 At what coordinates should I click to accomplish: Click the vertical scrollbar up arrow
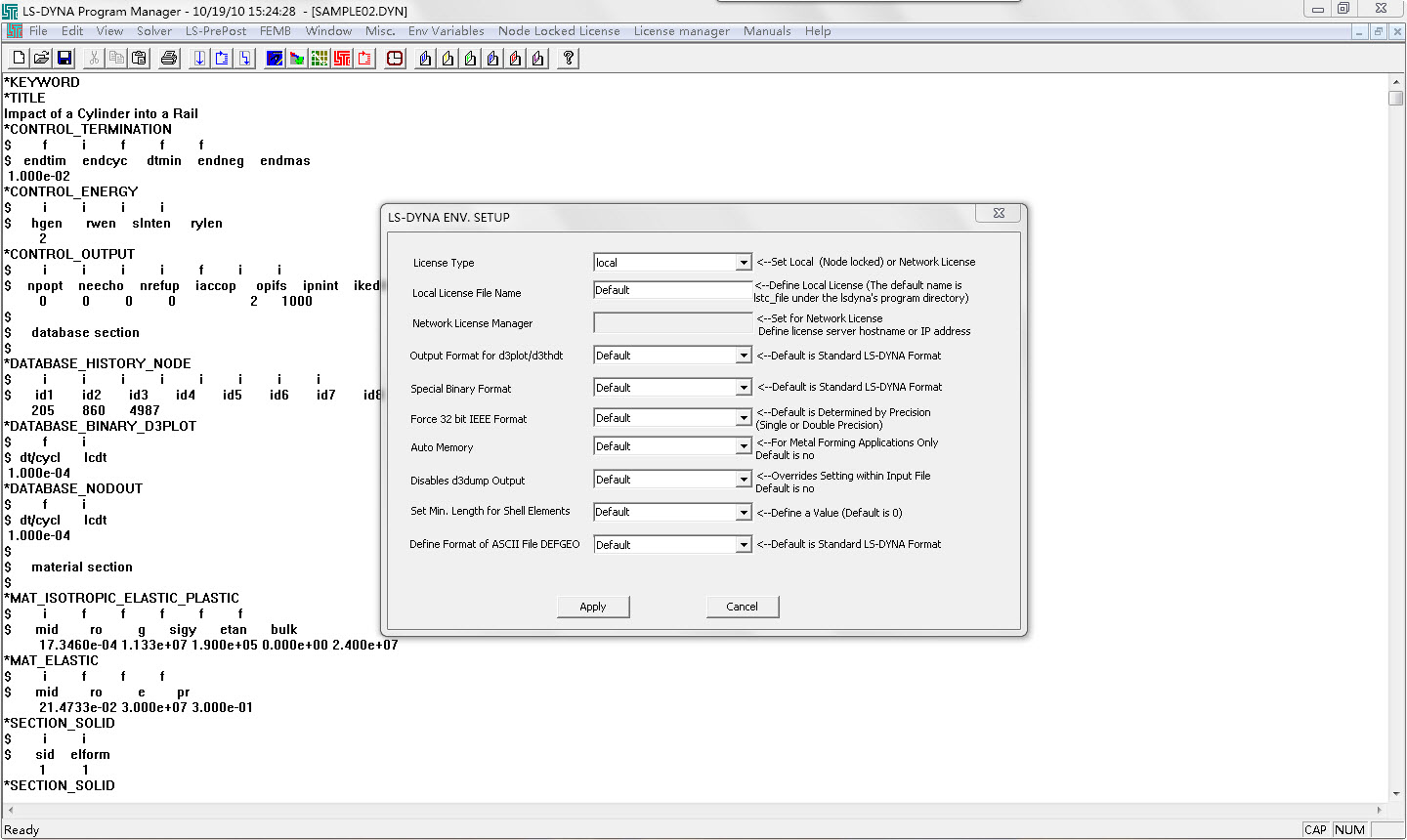click(1396, 82)
